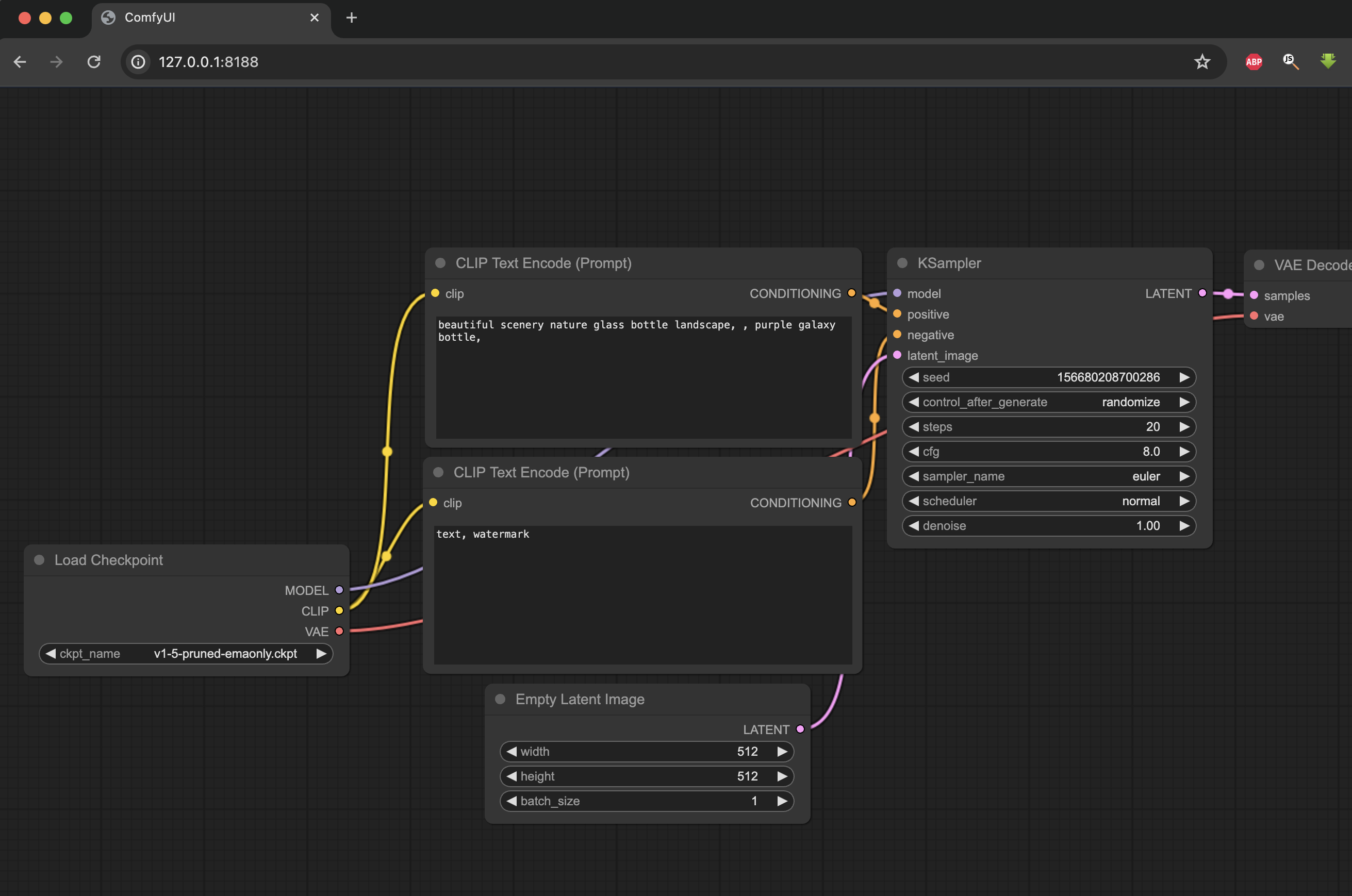Image resolution: width=1352 pixels, height=896 pixels.
Task: Open the scheduler normal dropdown
Action: [x=1049, y=501]
